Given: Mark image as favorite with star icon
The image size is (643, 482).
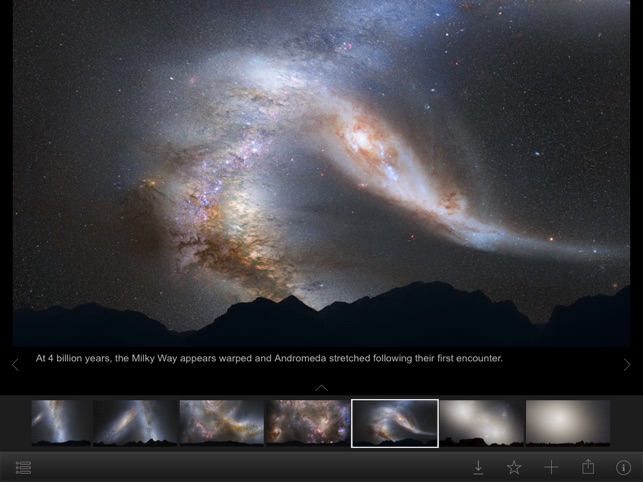Looking at the screenshot, I should (x=514, y=467).
